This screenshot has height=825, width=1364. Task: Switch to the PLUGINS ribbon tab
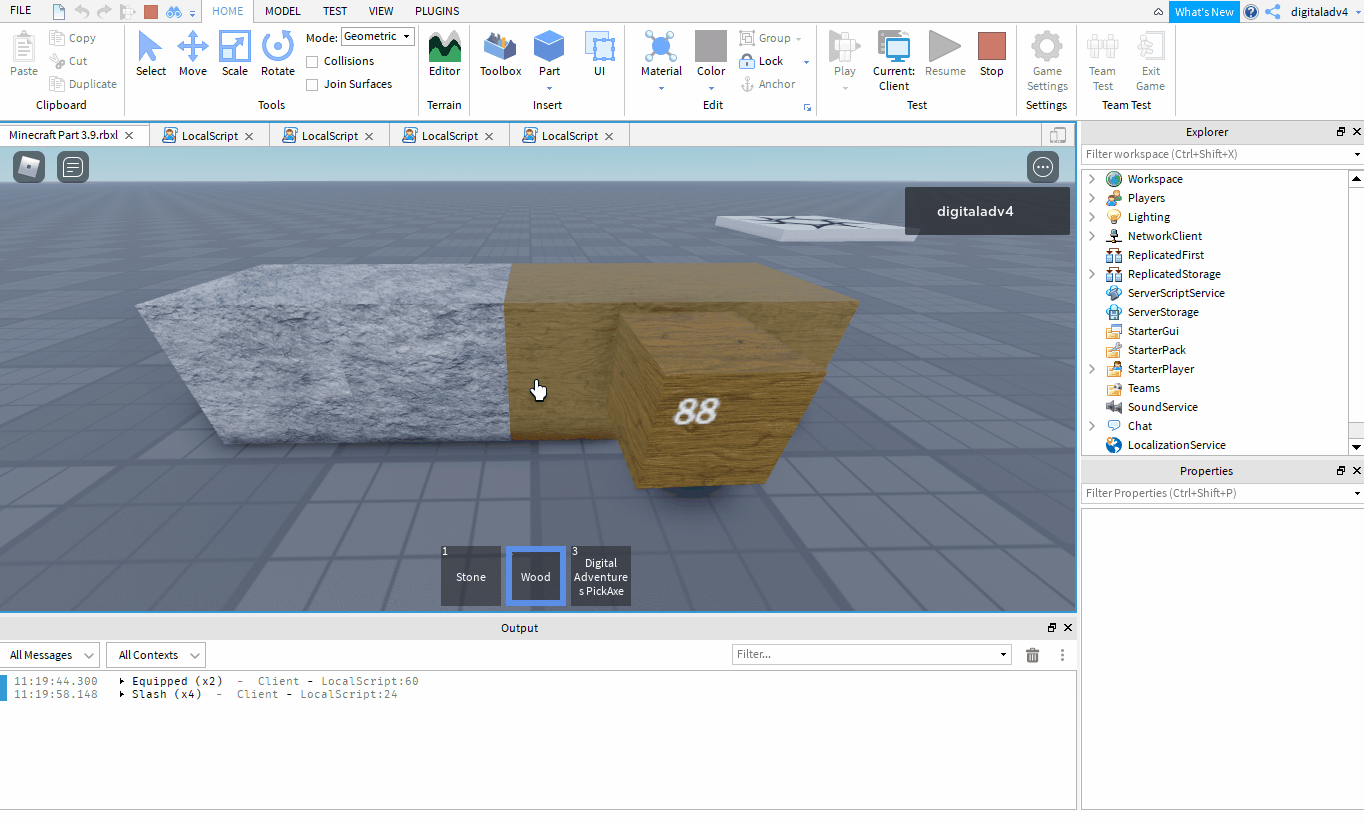point(437,11)
